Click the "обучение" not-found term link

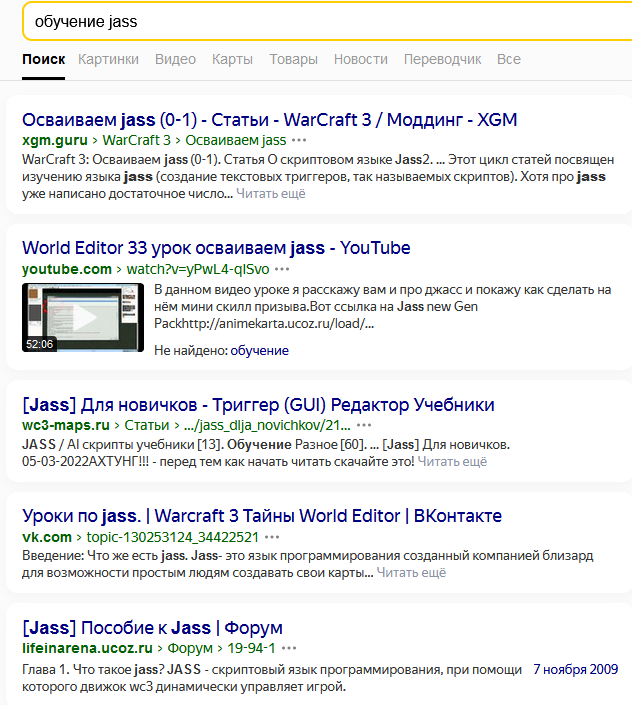tap(260, 351)
